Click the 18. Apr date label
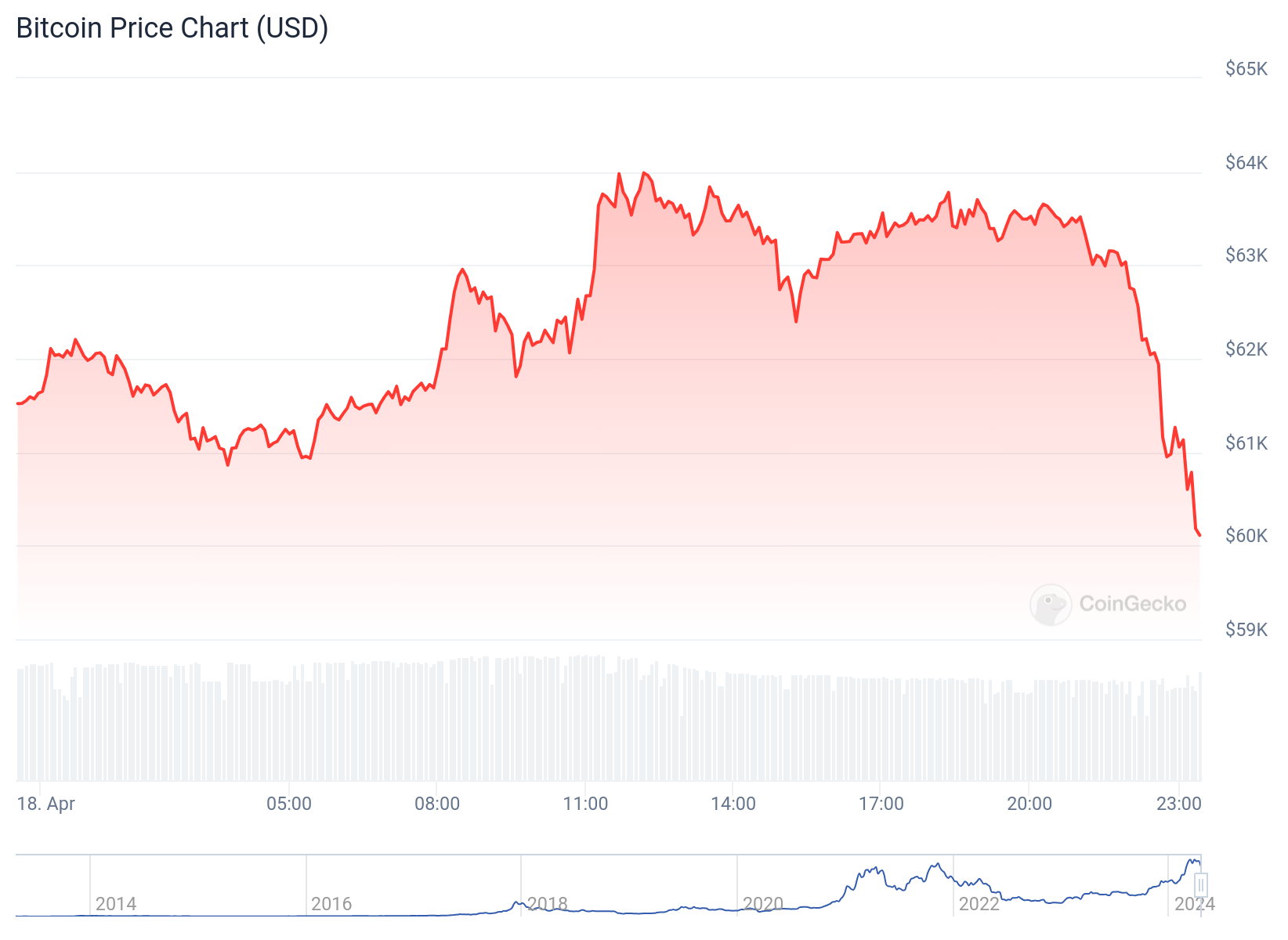The width and height of the screenshot is (1288, 940). click(x=46, y=804)
